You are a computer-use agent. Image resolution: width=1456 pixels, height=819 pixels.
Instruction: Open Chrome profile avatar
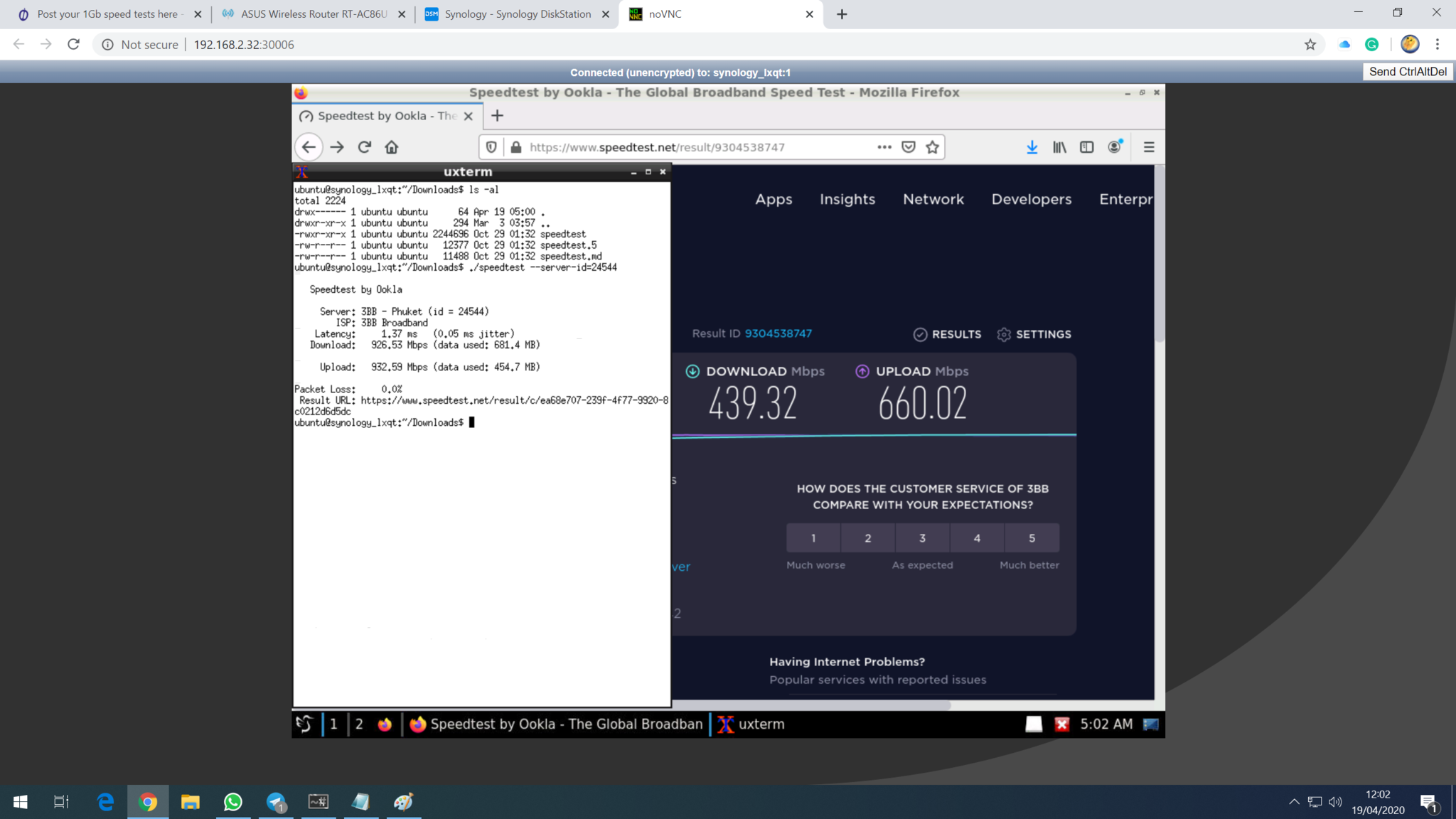click(x=1410, y=44)
